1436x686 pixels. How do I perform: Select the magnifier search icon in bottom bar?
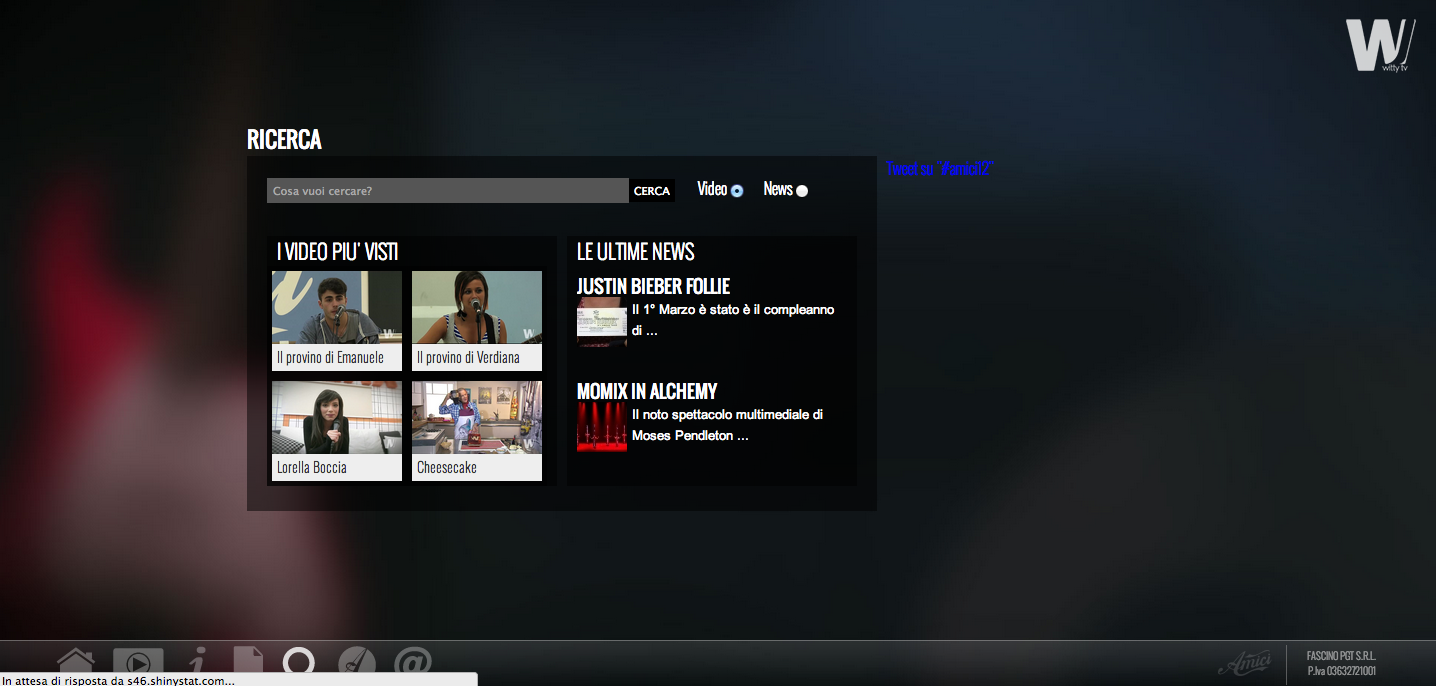(x=299, y=662)
